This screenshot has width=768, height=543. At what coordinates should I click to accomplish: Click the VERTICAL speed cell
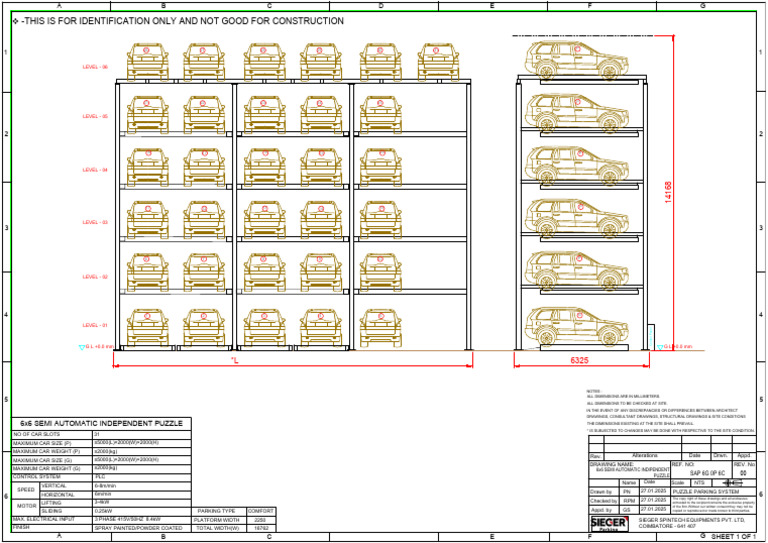click(66, 486)
